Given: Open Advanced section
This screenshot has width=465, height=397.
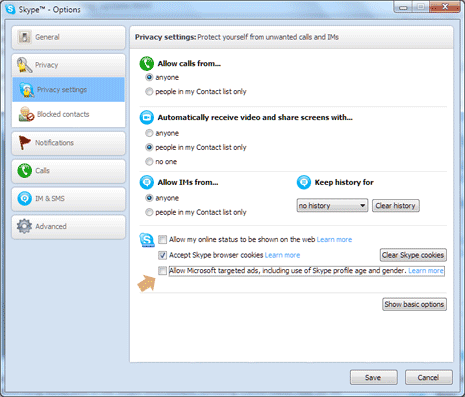Looking at the screenshot, I should click(69, 227).
